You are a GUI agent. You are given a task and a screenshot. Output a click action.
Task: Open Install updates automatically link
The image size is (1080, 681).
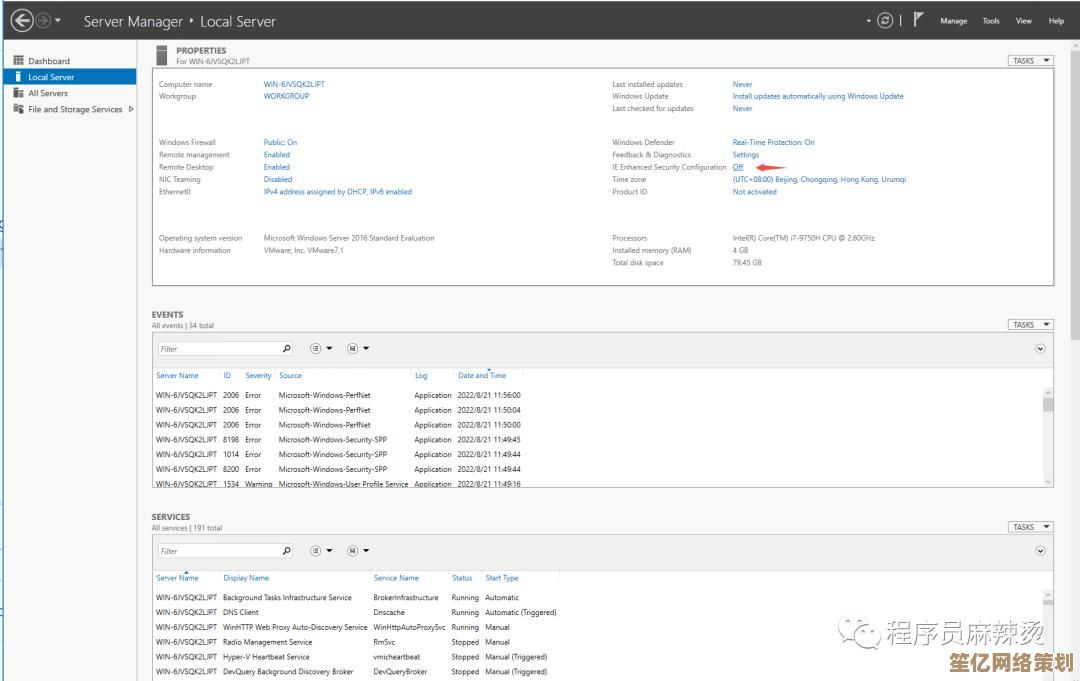tap(818, 96)
